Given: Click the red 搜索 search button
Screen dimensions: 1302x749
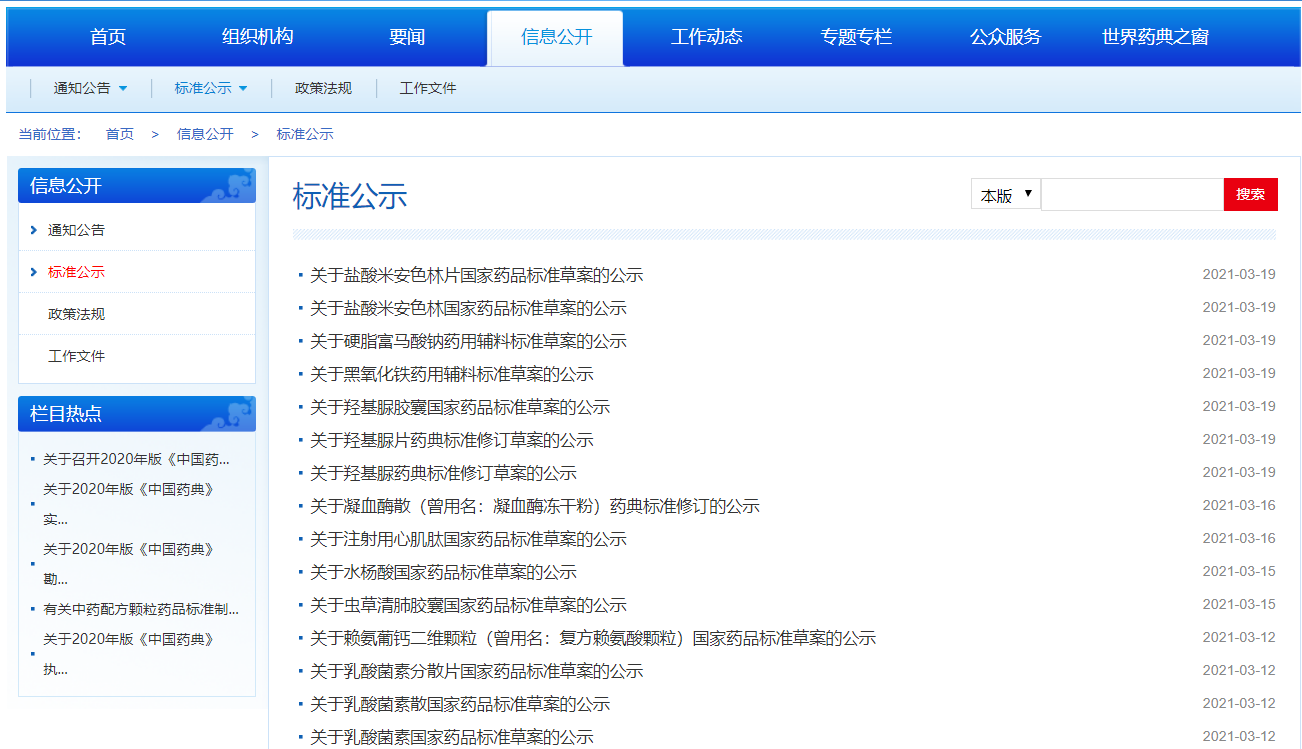Looking at the screenshot, I should [x=1250, y=195].
